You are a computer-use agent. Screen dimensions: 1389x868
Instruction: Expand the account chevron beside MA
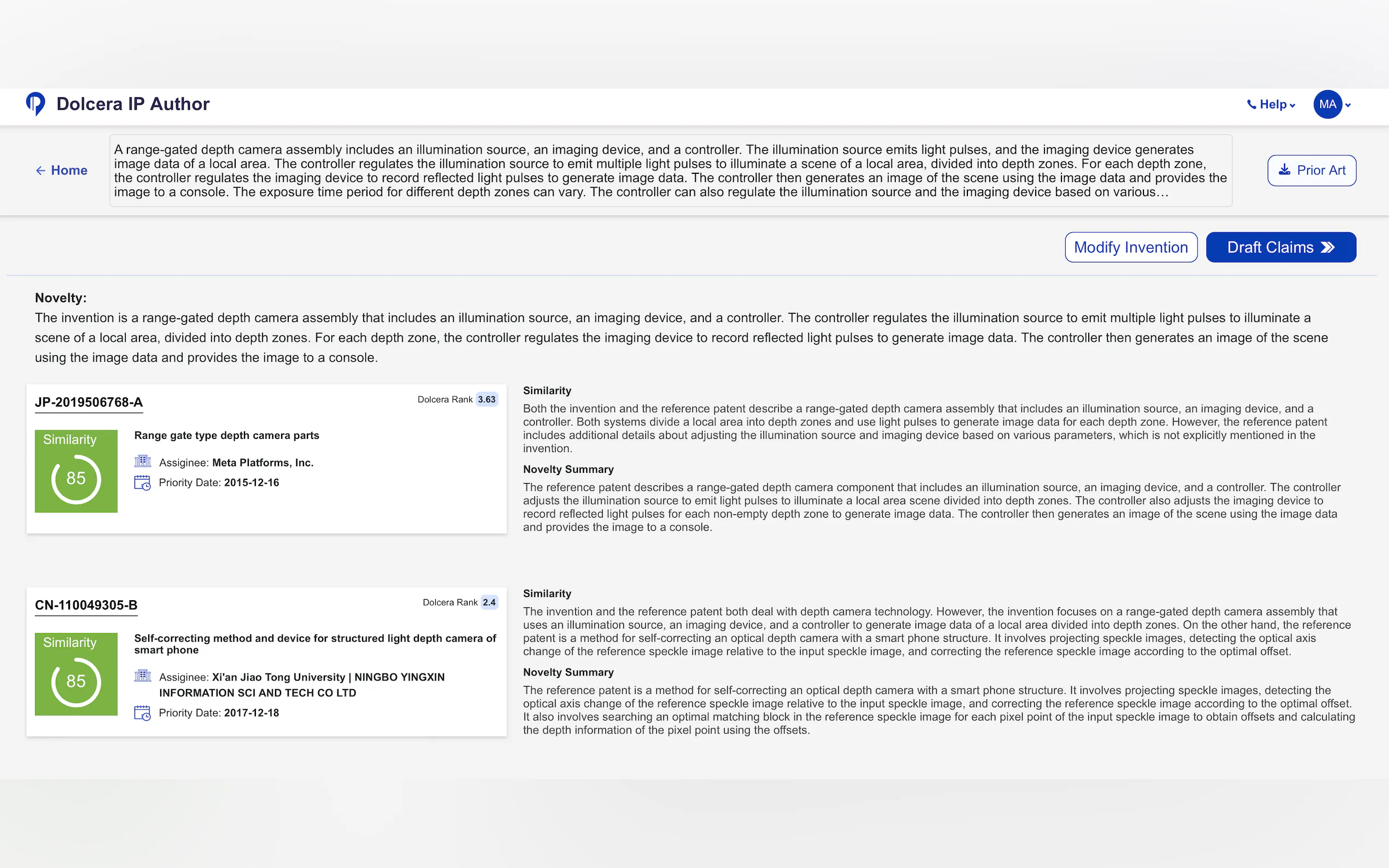1348,105
